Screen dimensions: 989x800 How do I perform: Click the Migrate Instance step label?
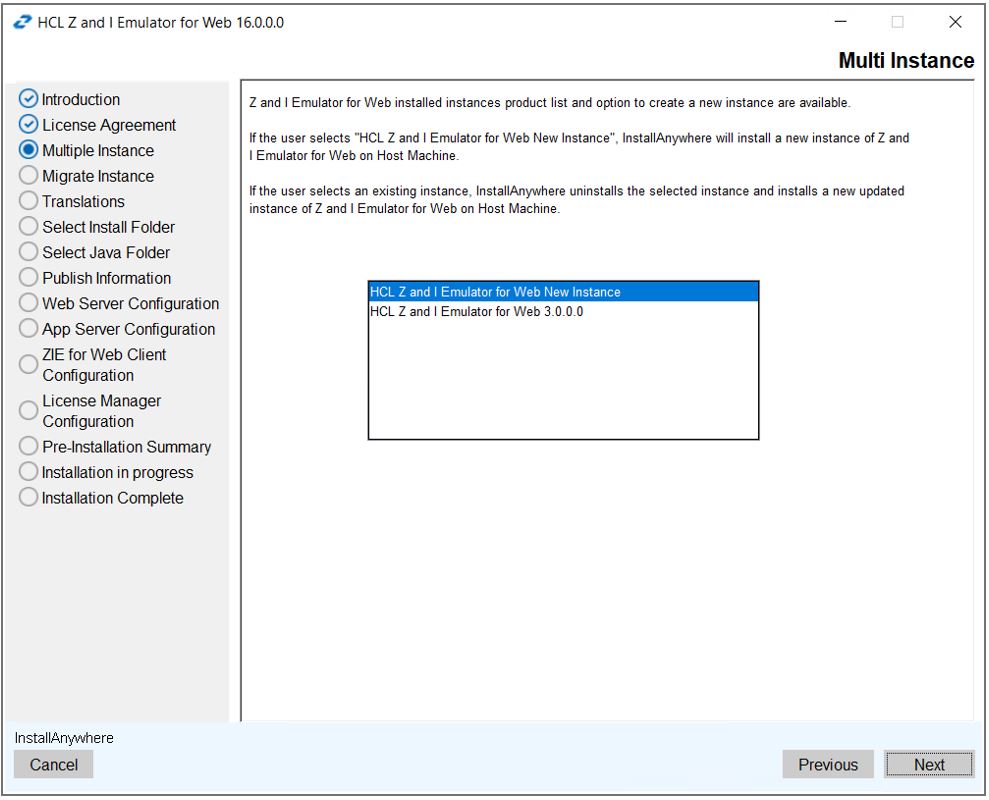point(98,176)
